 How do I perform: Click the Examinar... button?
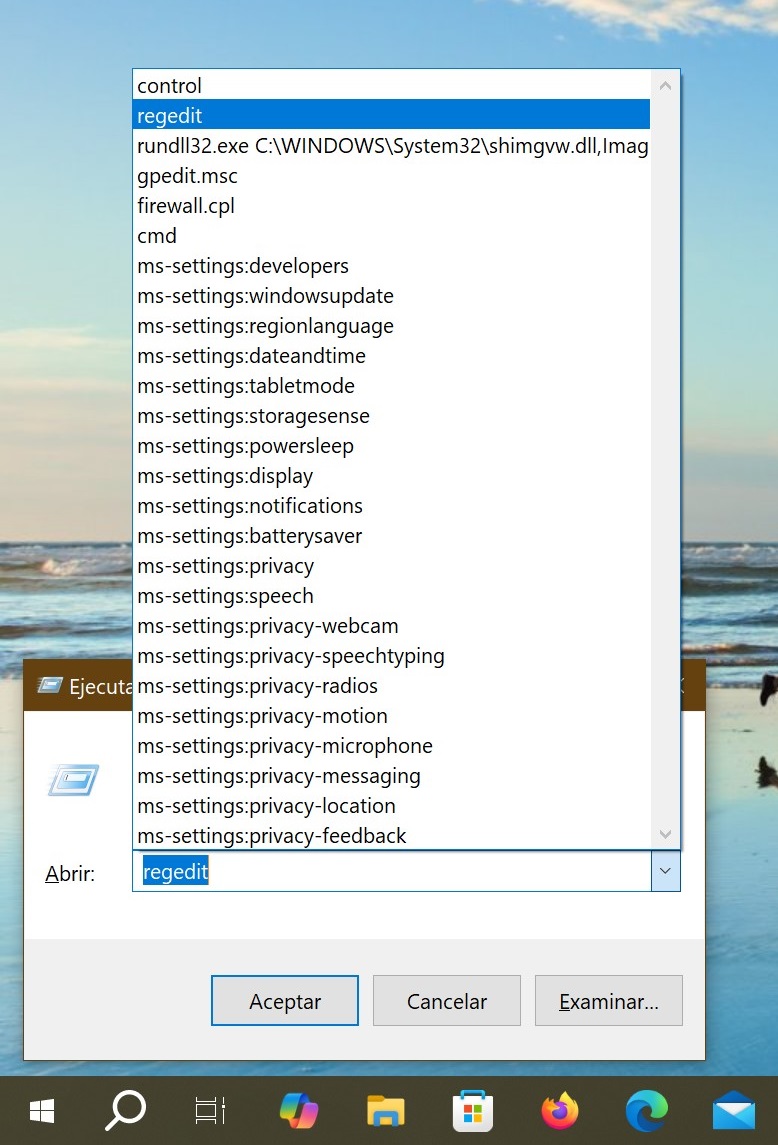[x=609, y=1000]
